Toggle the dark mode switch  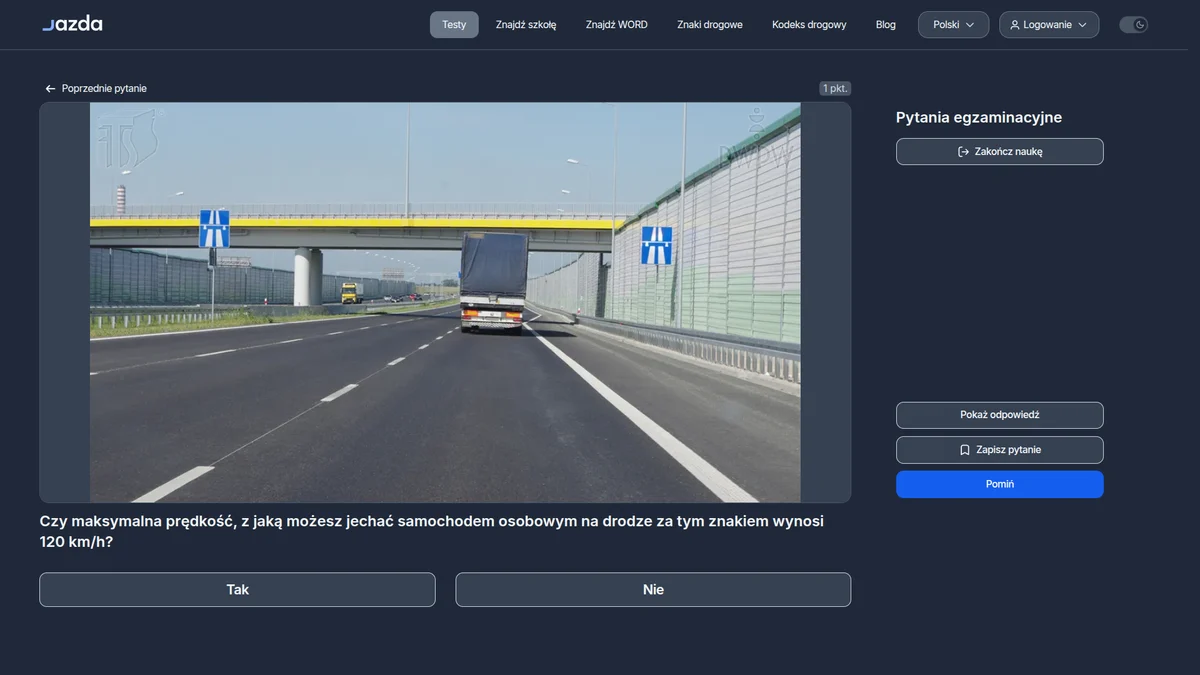click(x=1133, y=25)
